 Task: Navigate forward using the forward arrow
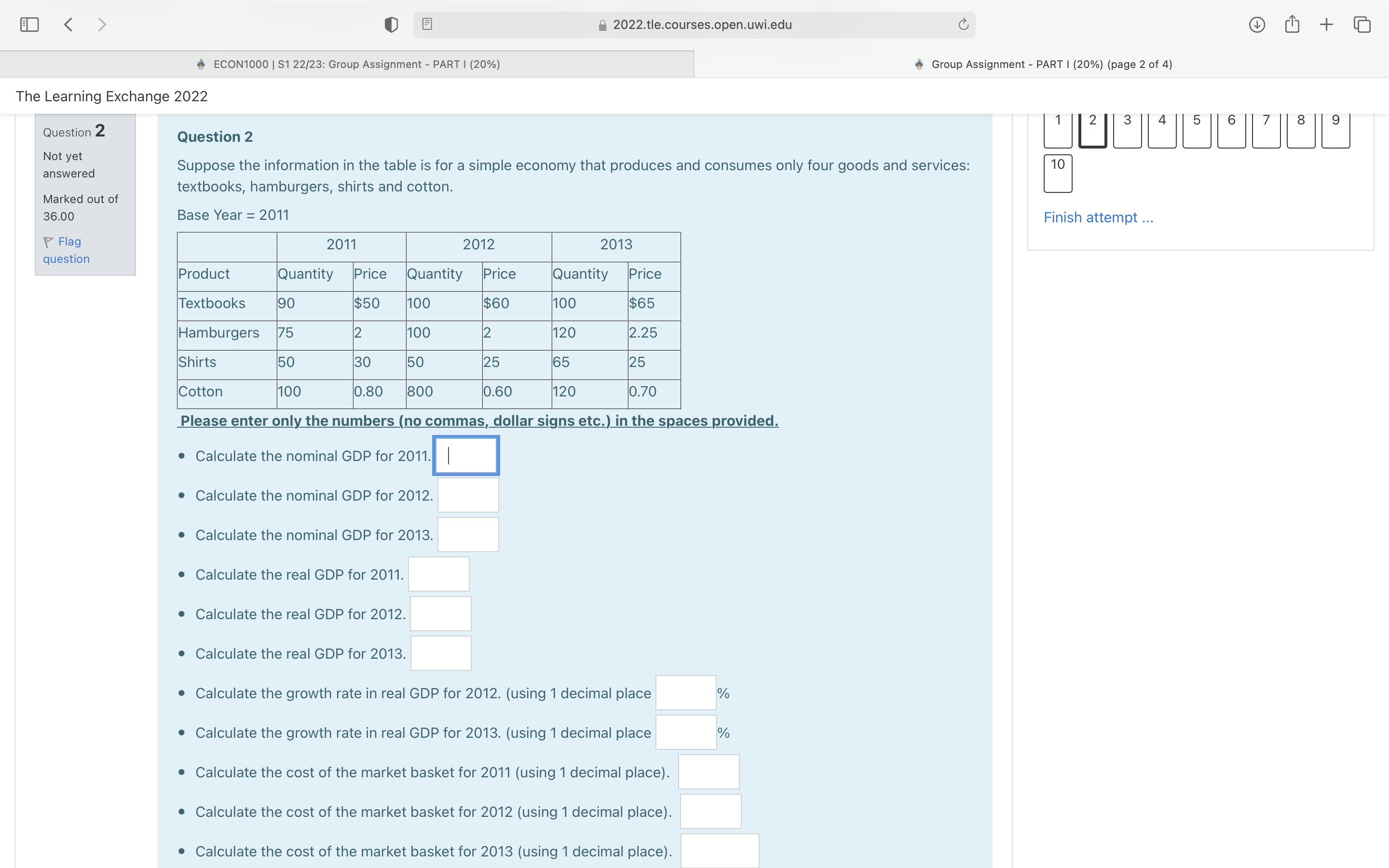tap(102, 24)
